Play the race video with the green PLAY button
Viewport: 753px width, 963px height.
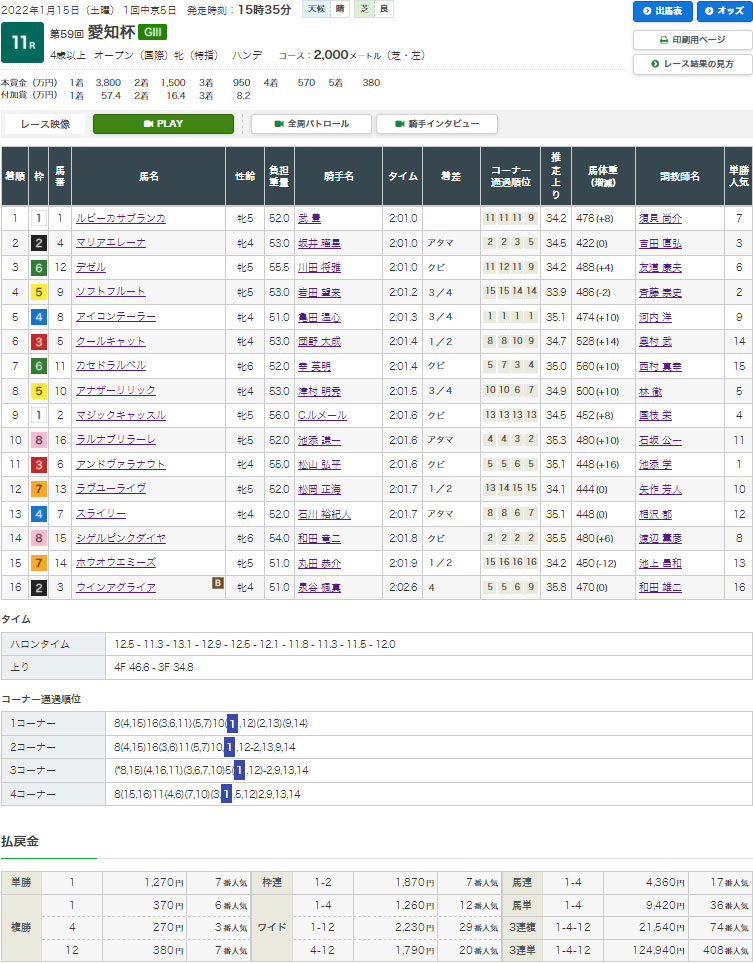click(163, 124)
